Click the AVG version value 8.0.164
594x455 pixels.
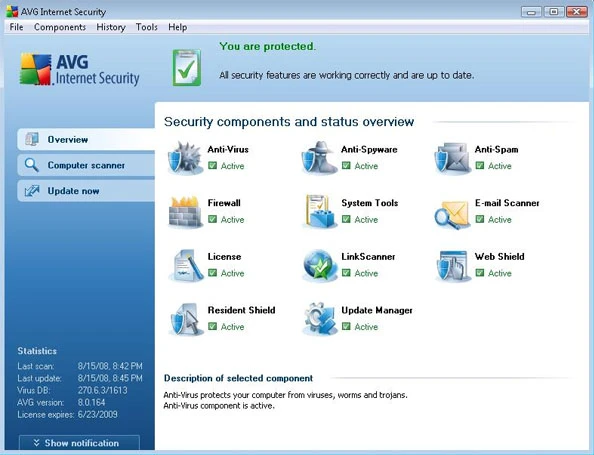[x=92, y=402]
